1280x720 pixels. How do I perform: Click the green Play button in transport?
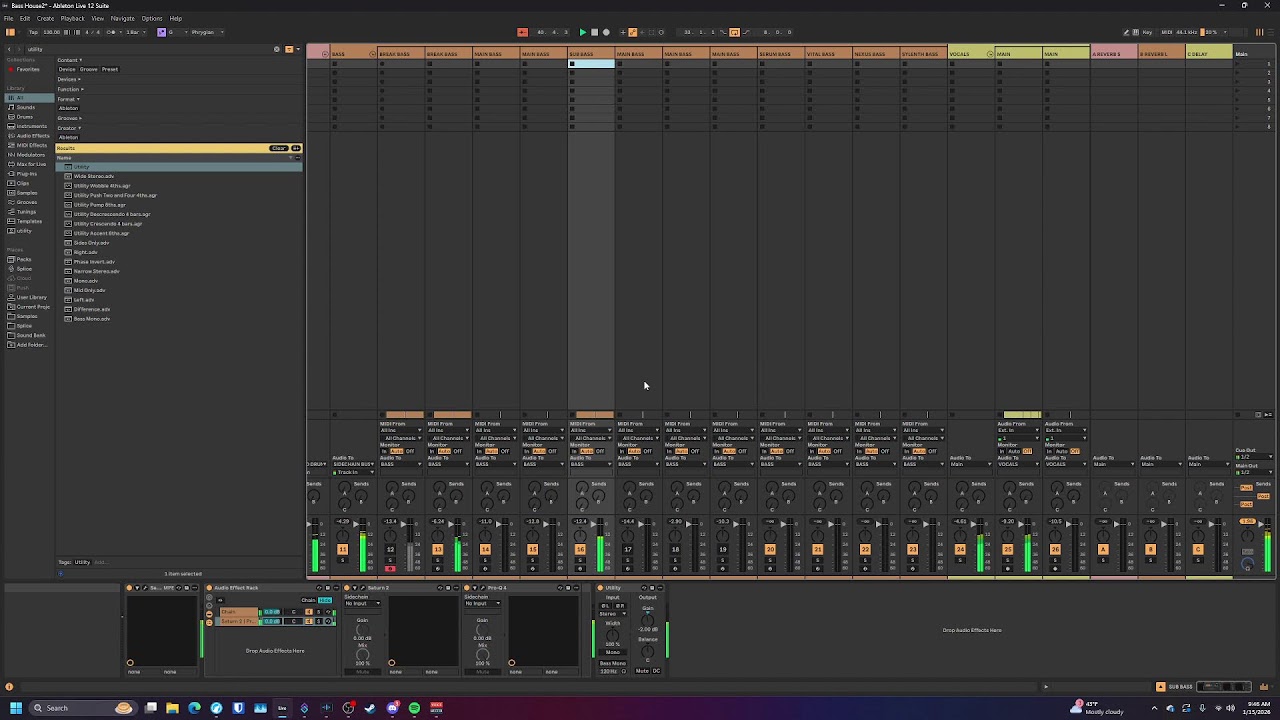[x=582, y=32]
